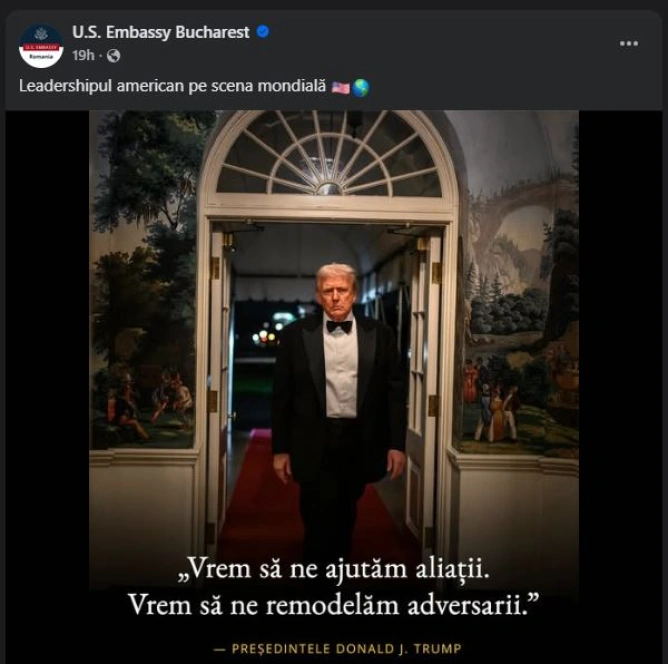668x664 pixels.
Task: Click the arched fanlight window in photo
Action: (329, 155)
